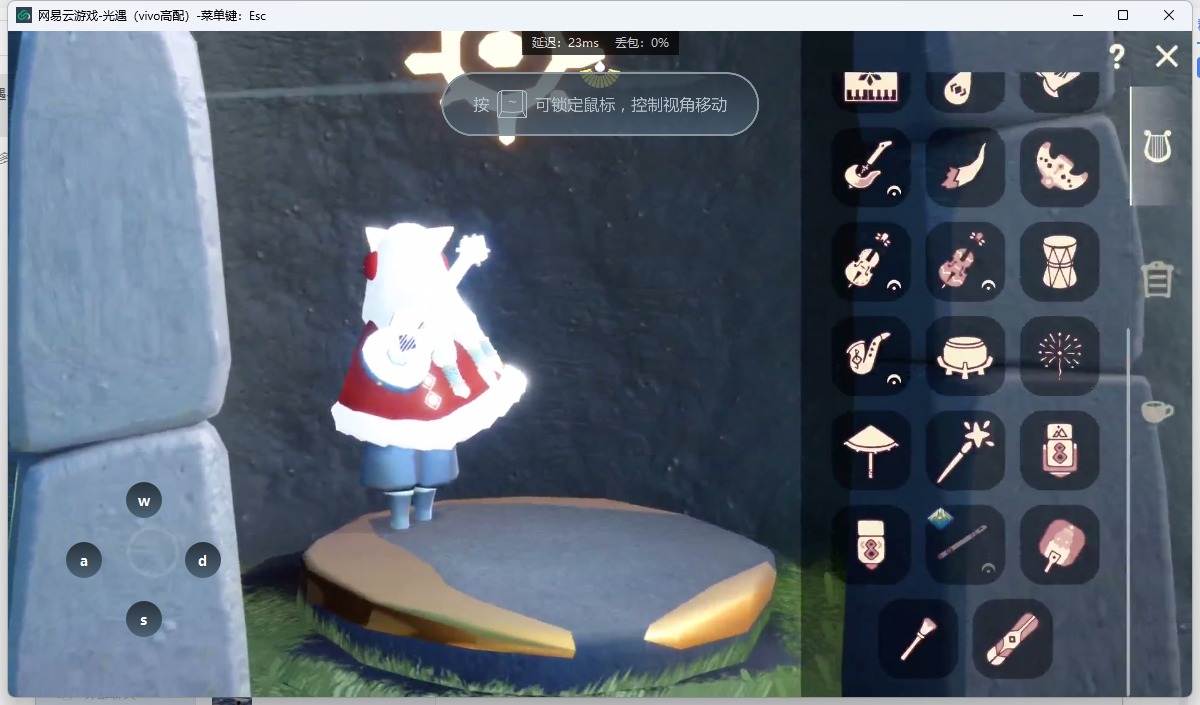Screen dimensions: 1200x705
Task: Select the curved horn instrument
Action: (965, 167)
